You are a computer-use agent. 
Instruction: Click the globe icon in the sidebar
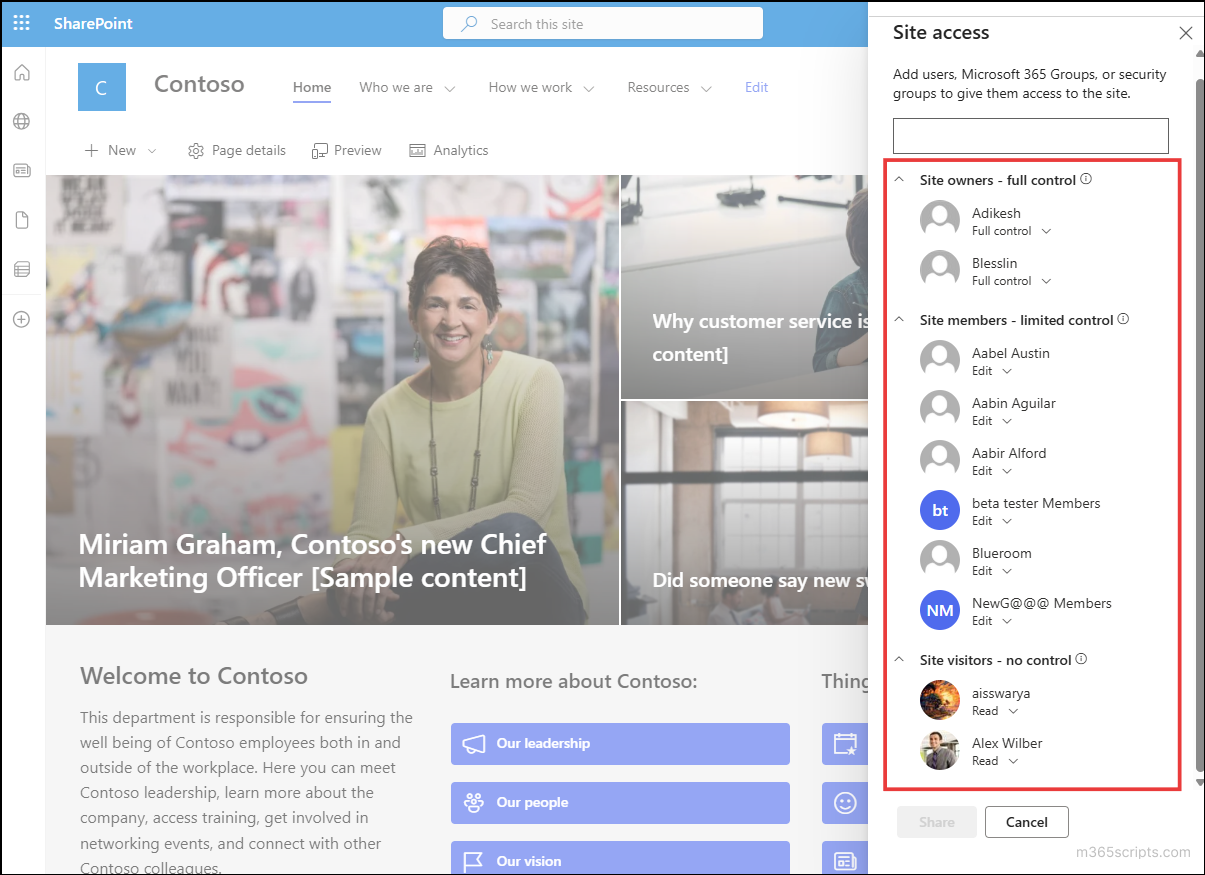(x=21, y=121)
